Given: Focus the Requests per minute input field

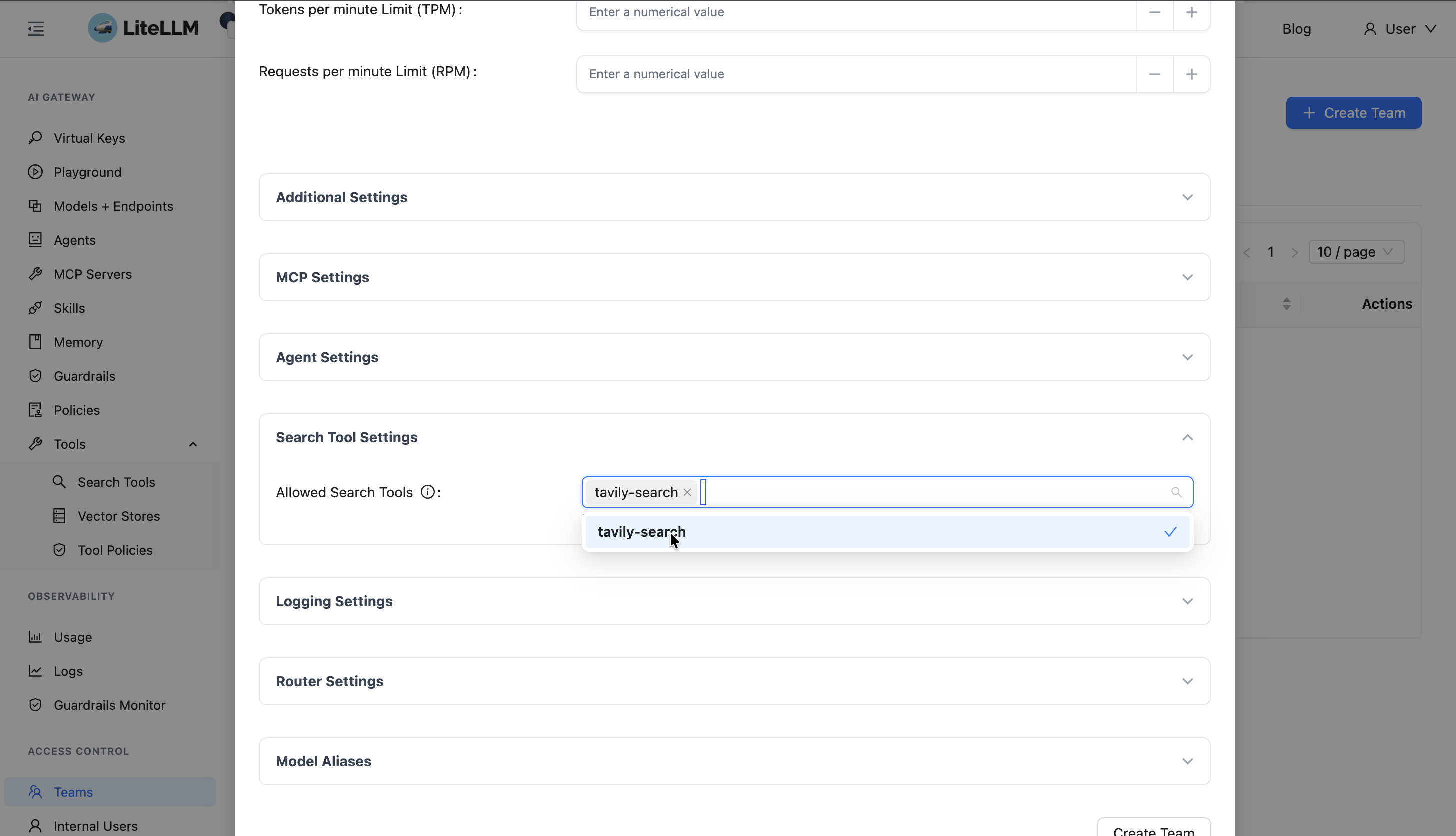Looking at the screenshot, I should click(855, 74).
